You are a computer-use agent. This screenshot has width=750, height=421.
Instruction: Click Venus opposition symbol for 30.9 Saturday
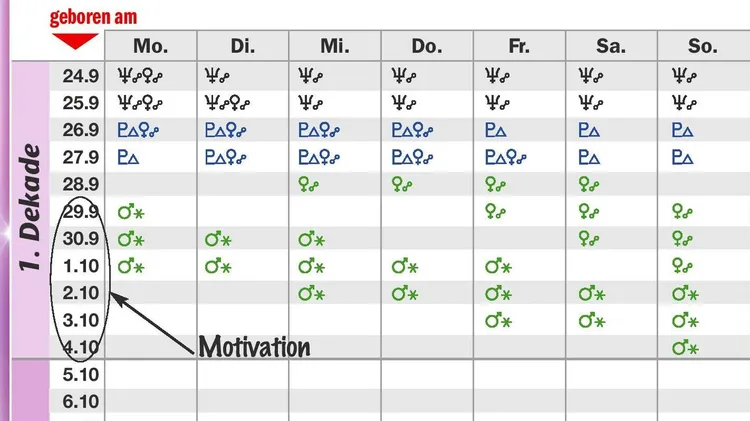point(589,239)
